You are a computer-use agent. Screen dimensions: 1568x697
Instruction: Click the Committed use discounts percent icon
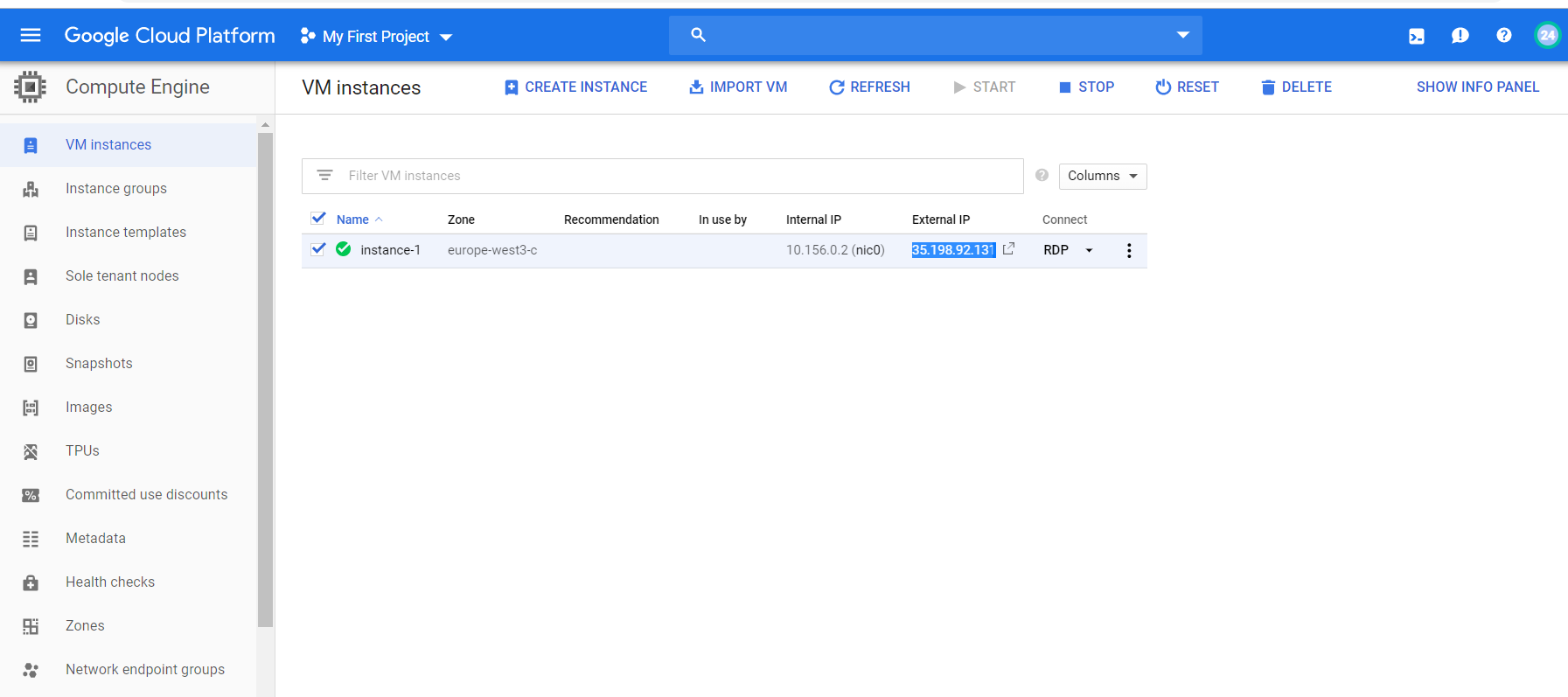[x=31, y=495]
